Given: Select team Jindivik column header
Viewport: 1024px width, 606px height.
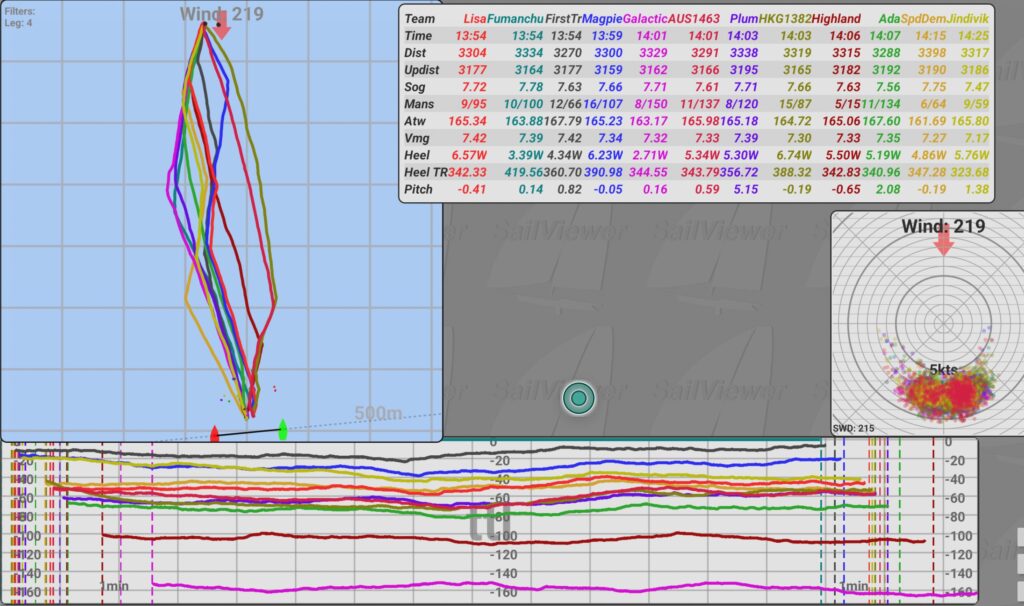Looking at the screenshot, I should click(967, 19).
